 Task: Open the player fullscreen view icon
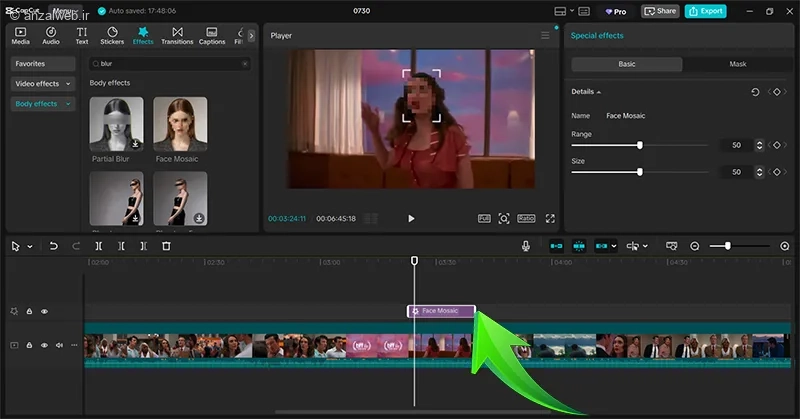tap(550, 218)
